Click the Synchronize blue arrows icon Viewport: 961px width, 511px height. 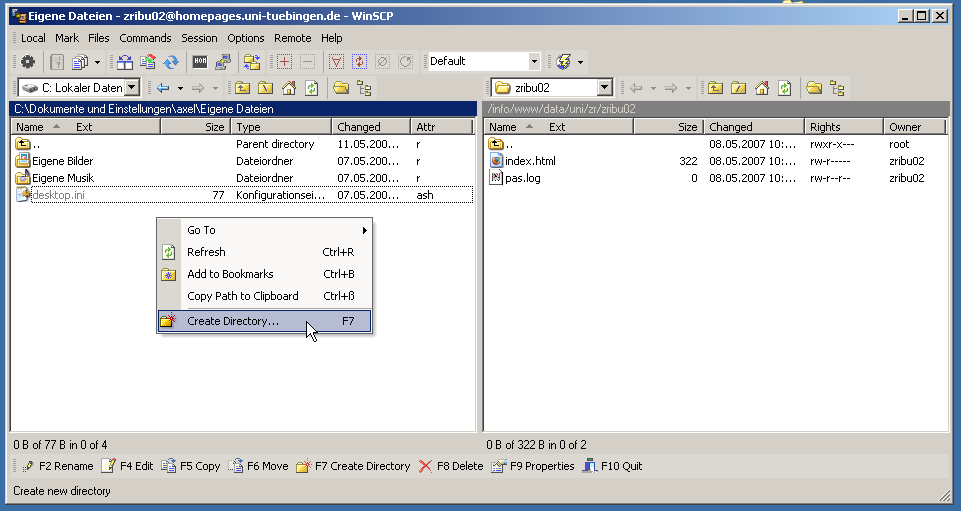click(171, 61)
